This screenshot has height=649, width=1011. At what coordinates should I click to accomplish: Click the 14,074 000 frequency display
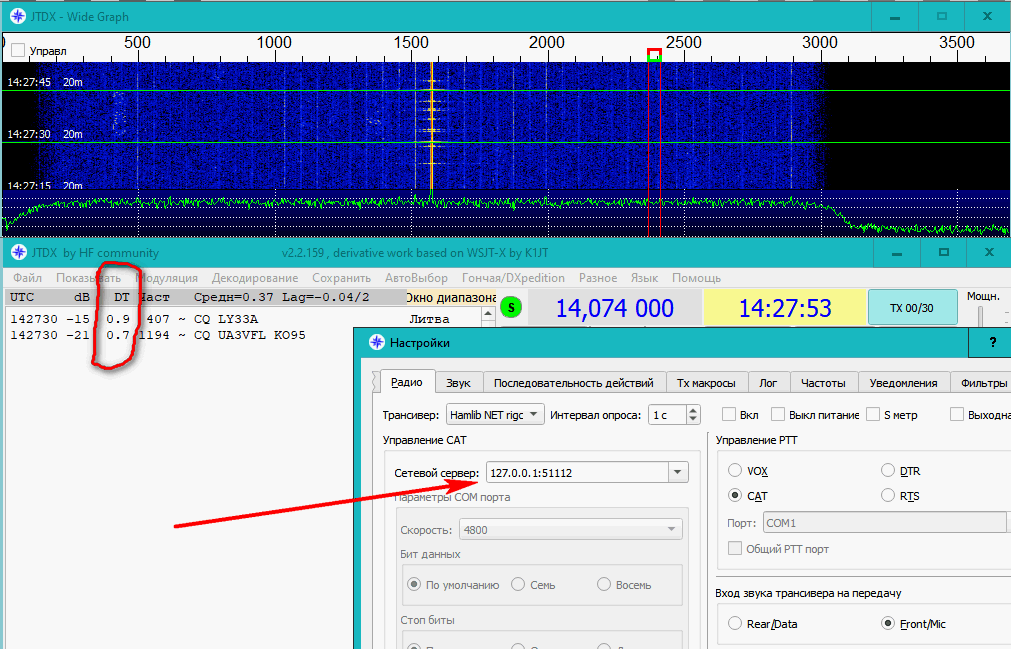pyautogui.click(x=614, y=309)
